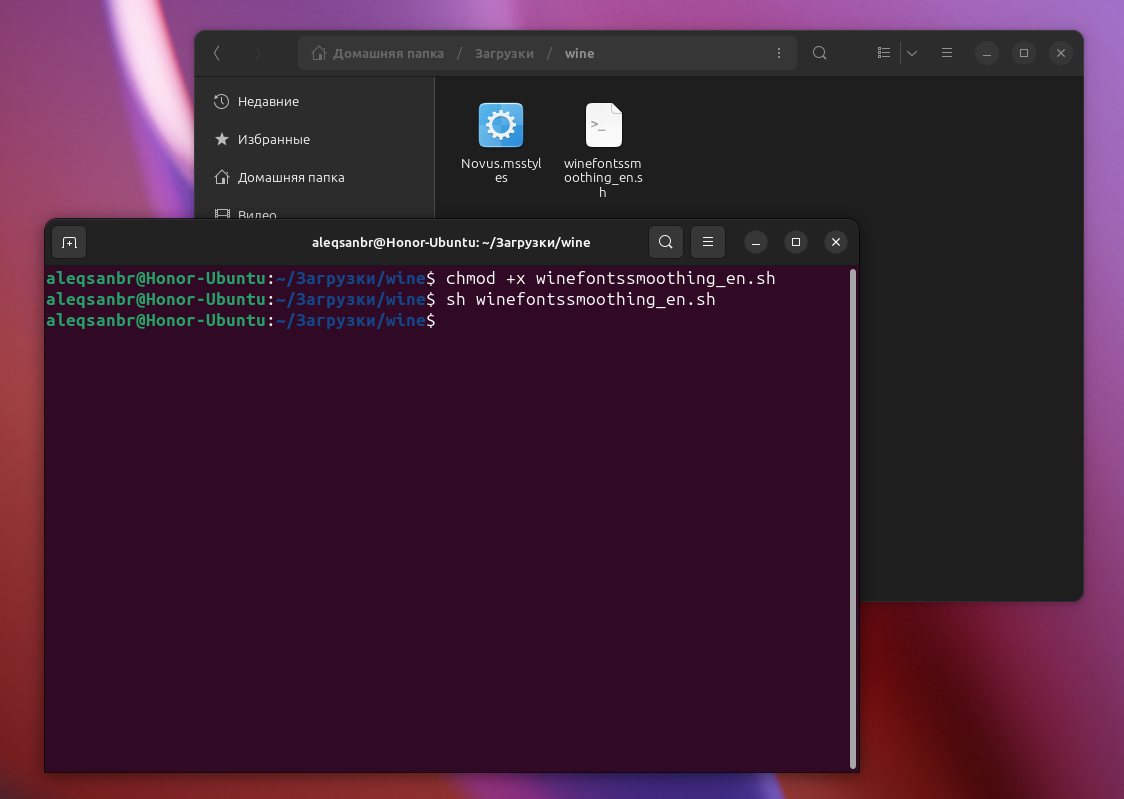Search files in file manager
Viewport: 1124px width, 799px height.
(819, 53)
